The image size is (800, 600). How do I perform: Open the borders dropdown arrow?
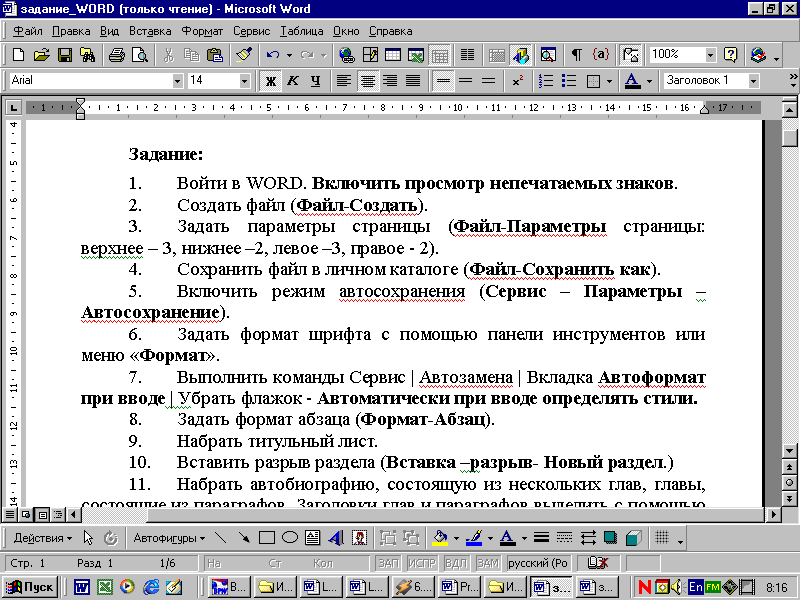click(x=609, y=81)
